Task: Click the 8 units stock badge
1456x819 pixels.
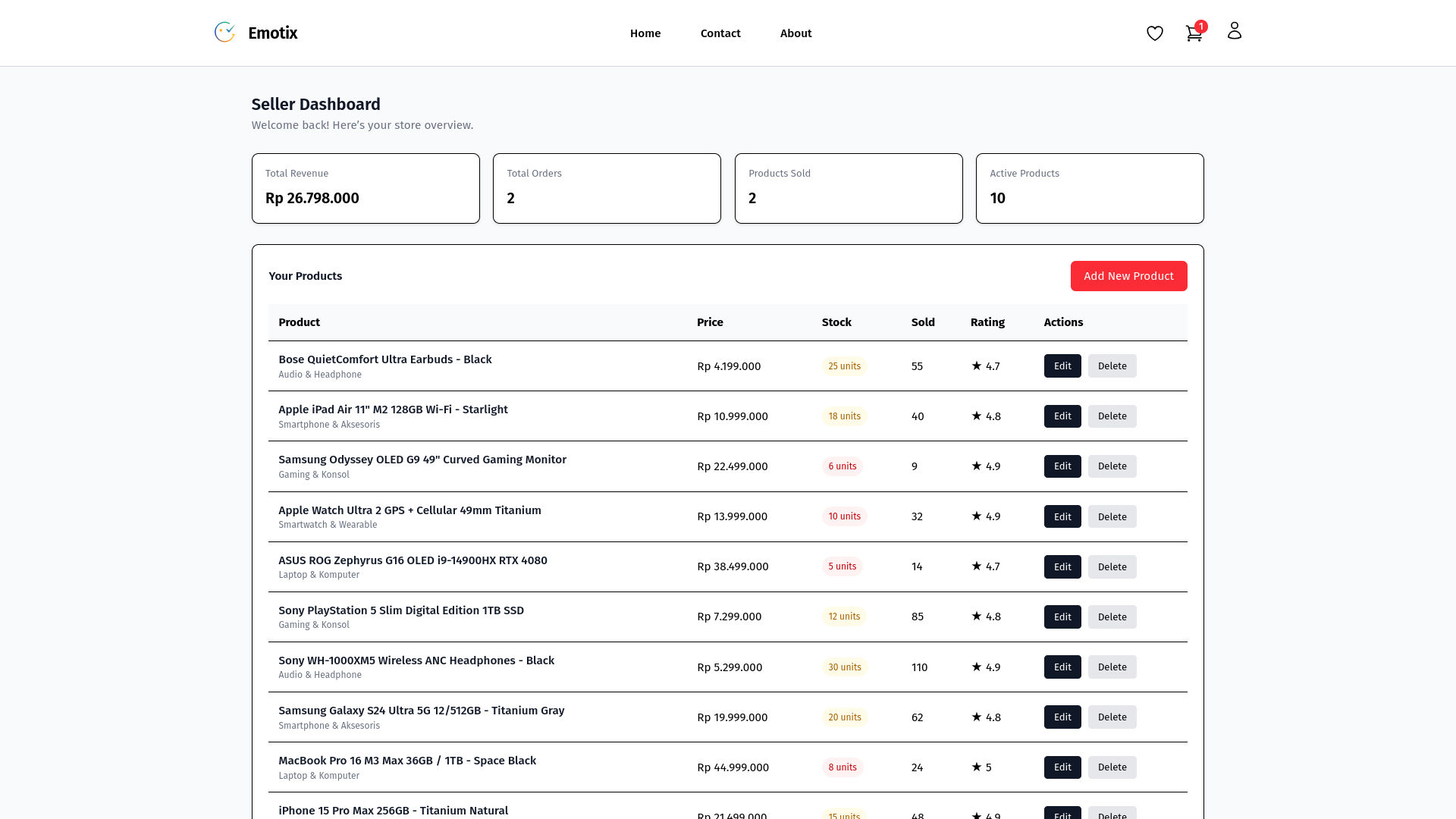Action: point(843,767)
